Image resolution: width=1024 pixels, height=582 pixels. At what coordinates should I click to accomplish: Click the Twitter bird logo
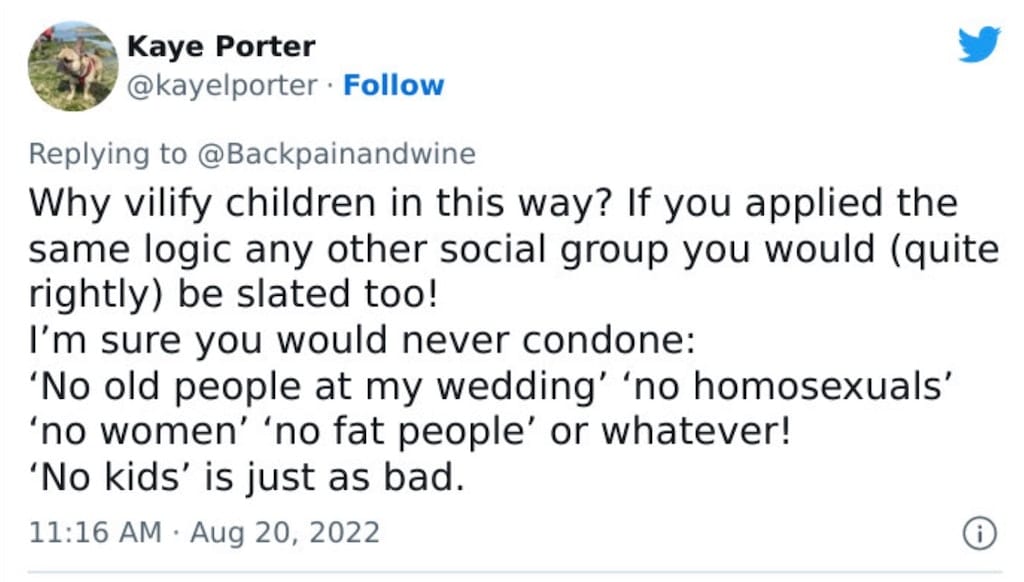[979, 43]
